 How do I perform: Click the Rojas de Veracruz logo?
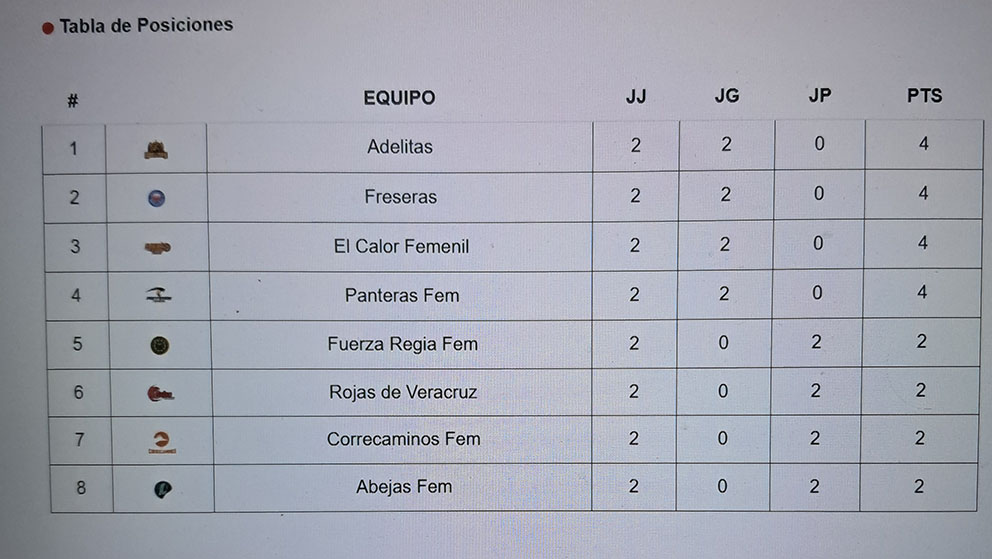(x=160, y=394)
